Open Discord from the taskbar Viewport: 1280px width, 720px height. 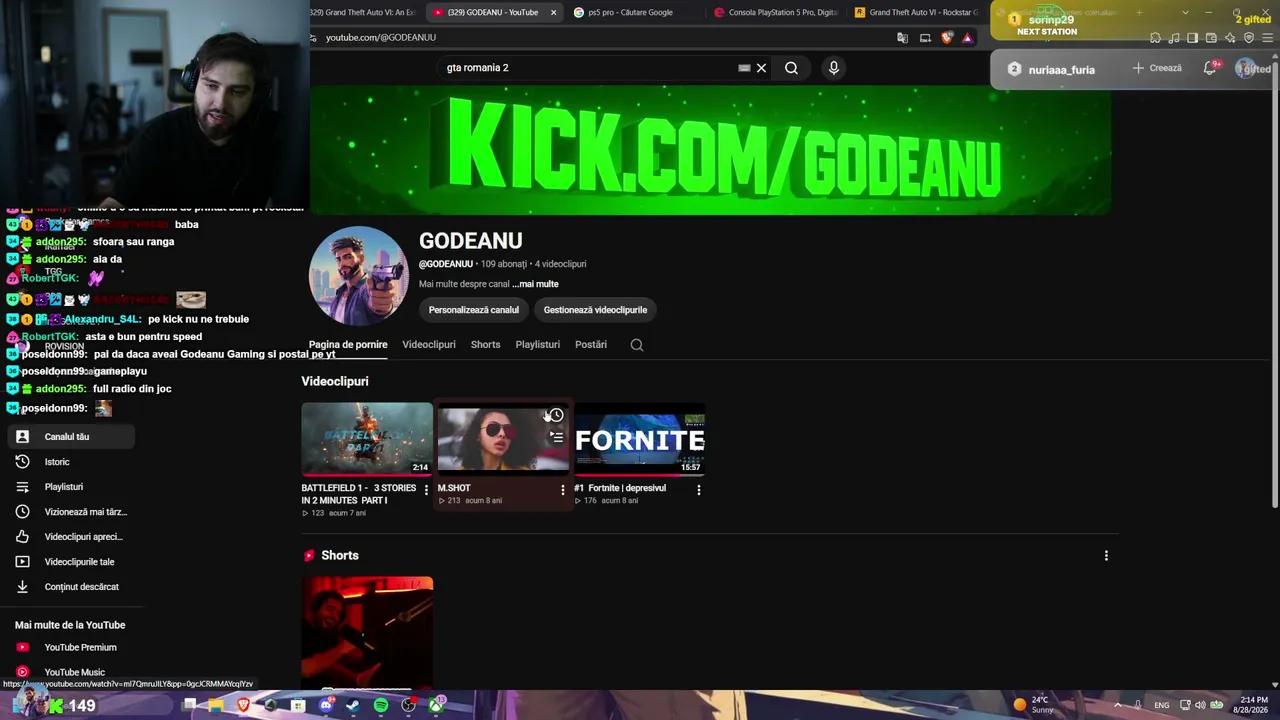(326, 705)
